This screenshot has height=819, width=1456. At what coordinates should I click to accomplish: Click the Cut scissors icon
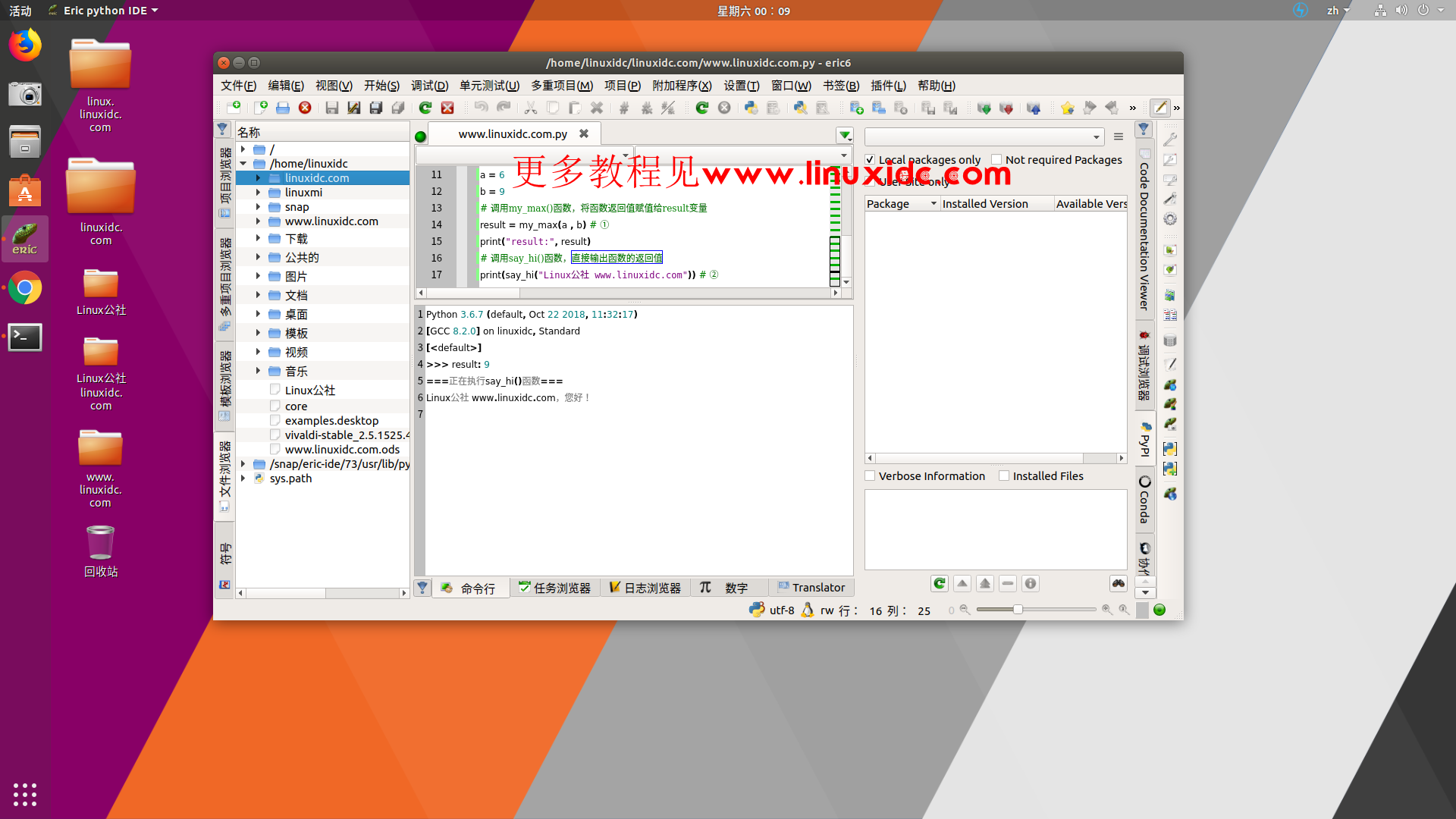tap(531, 108)
